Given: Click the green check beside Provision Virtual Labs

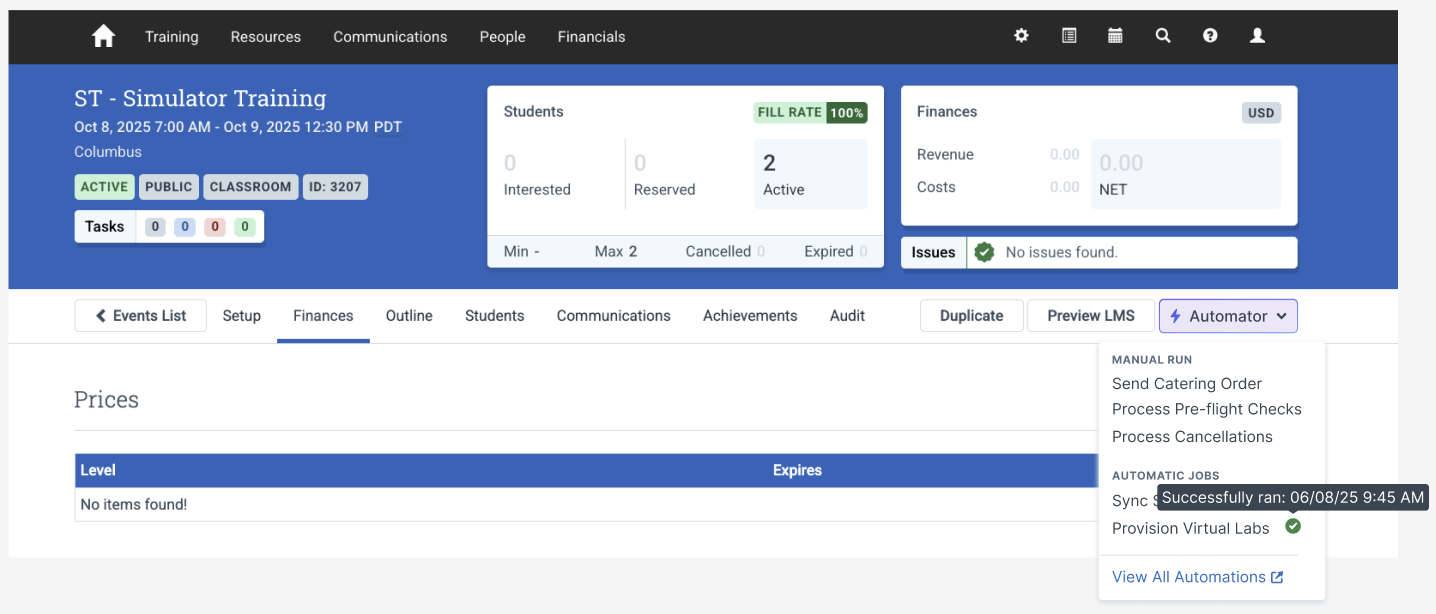Looking at the screenshot, I should pos(1293,526).
